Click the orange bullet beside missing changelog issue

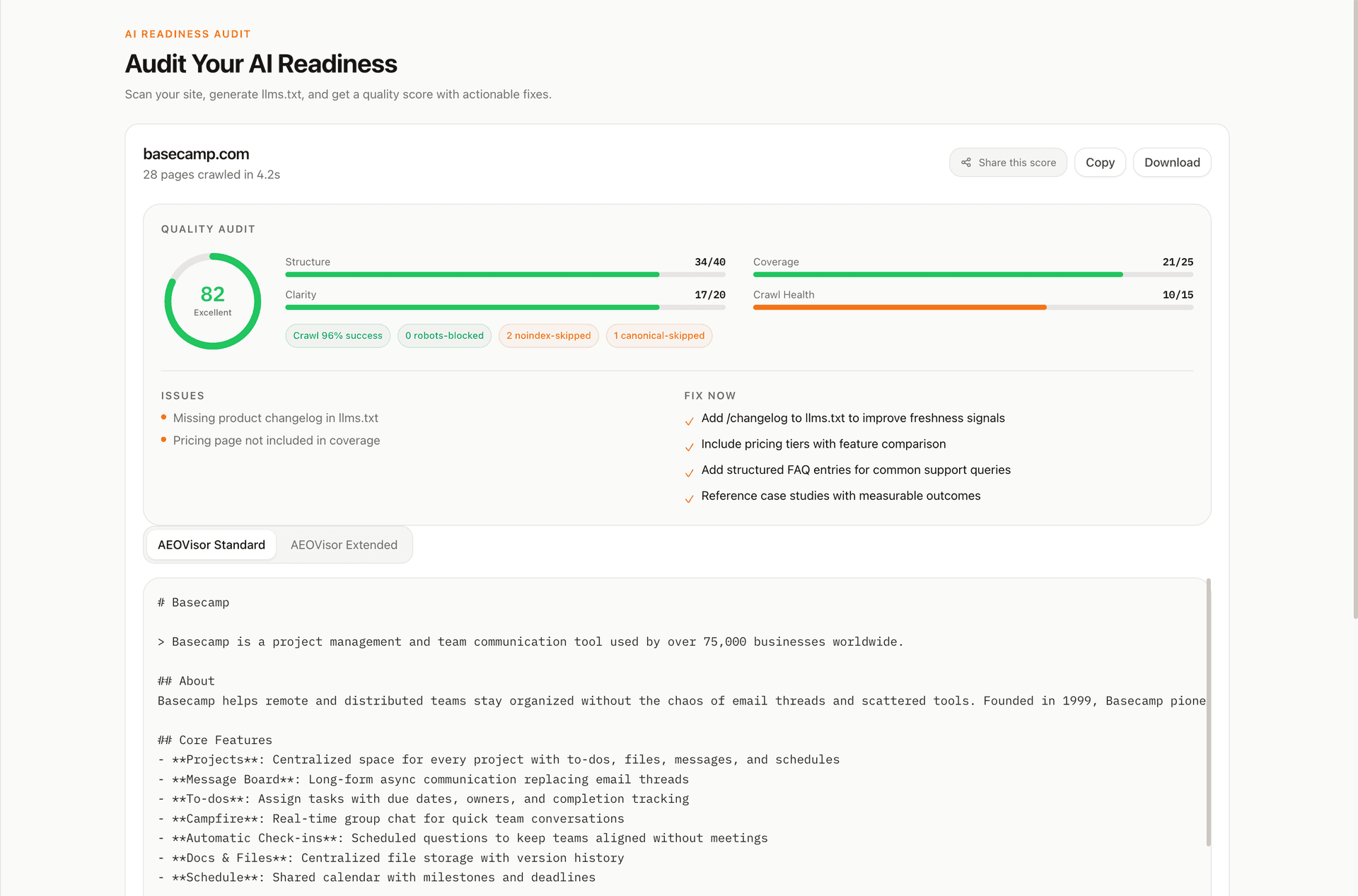click(163, 417)
